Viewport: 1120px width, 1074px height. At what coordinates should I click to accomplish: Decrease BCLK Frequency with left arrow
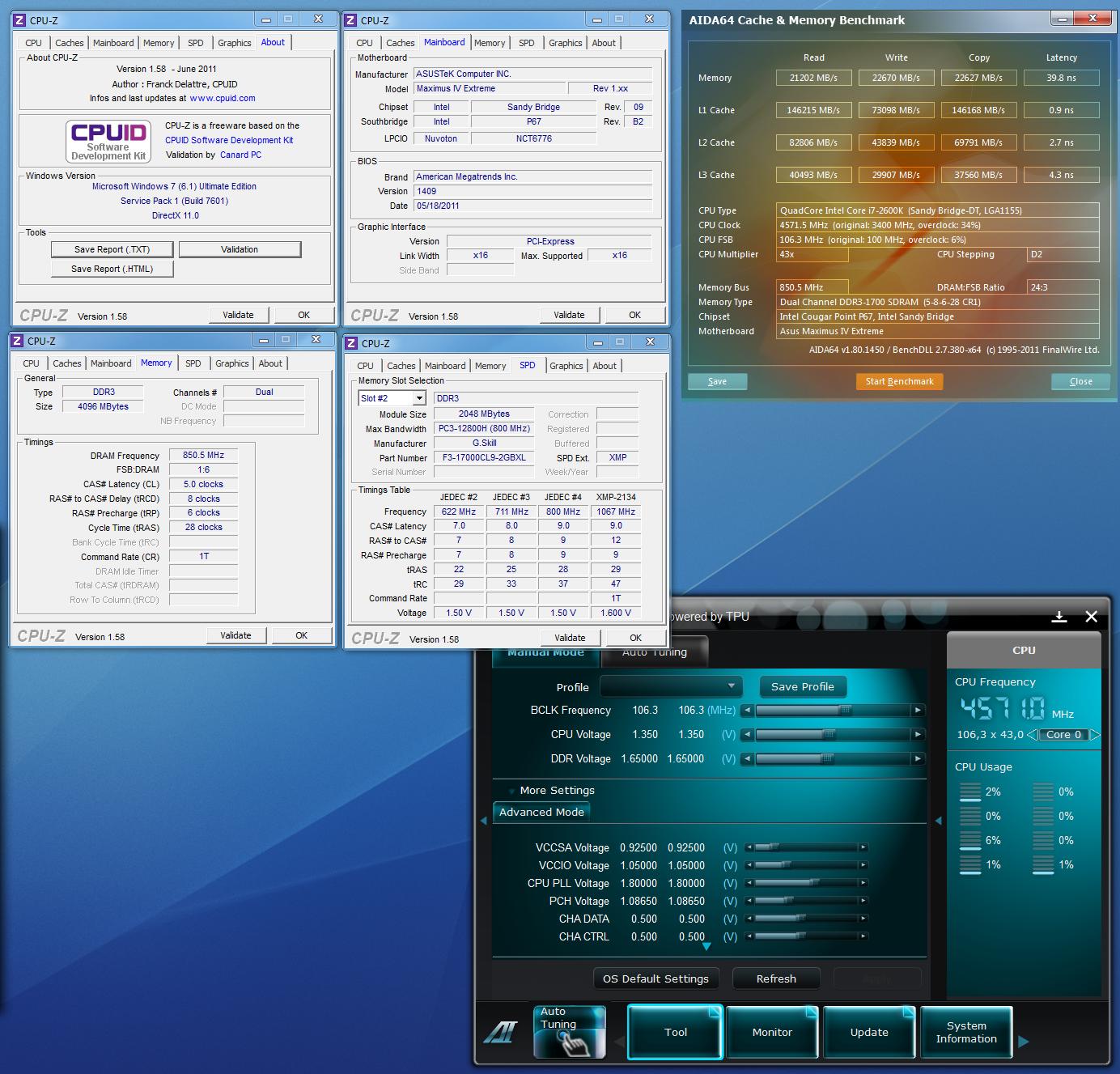[x=747, y=711]
